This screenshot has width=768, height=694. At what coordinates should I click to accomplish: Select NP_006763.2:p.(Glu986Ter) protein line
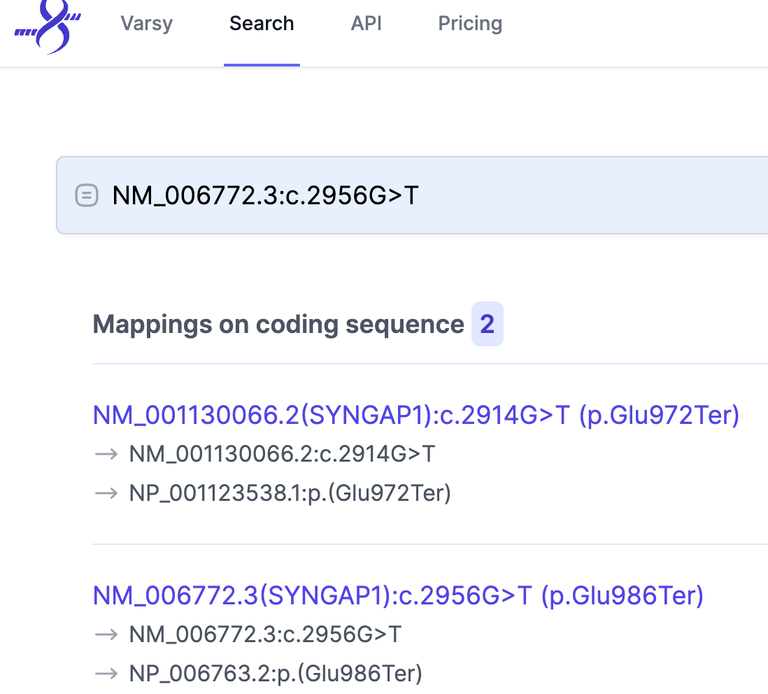[275, 673]
